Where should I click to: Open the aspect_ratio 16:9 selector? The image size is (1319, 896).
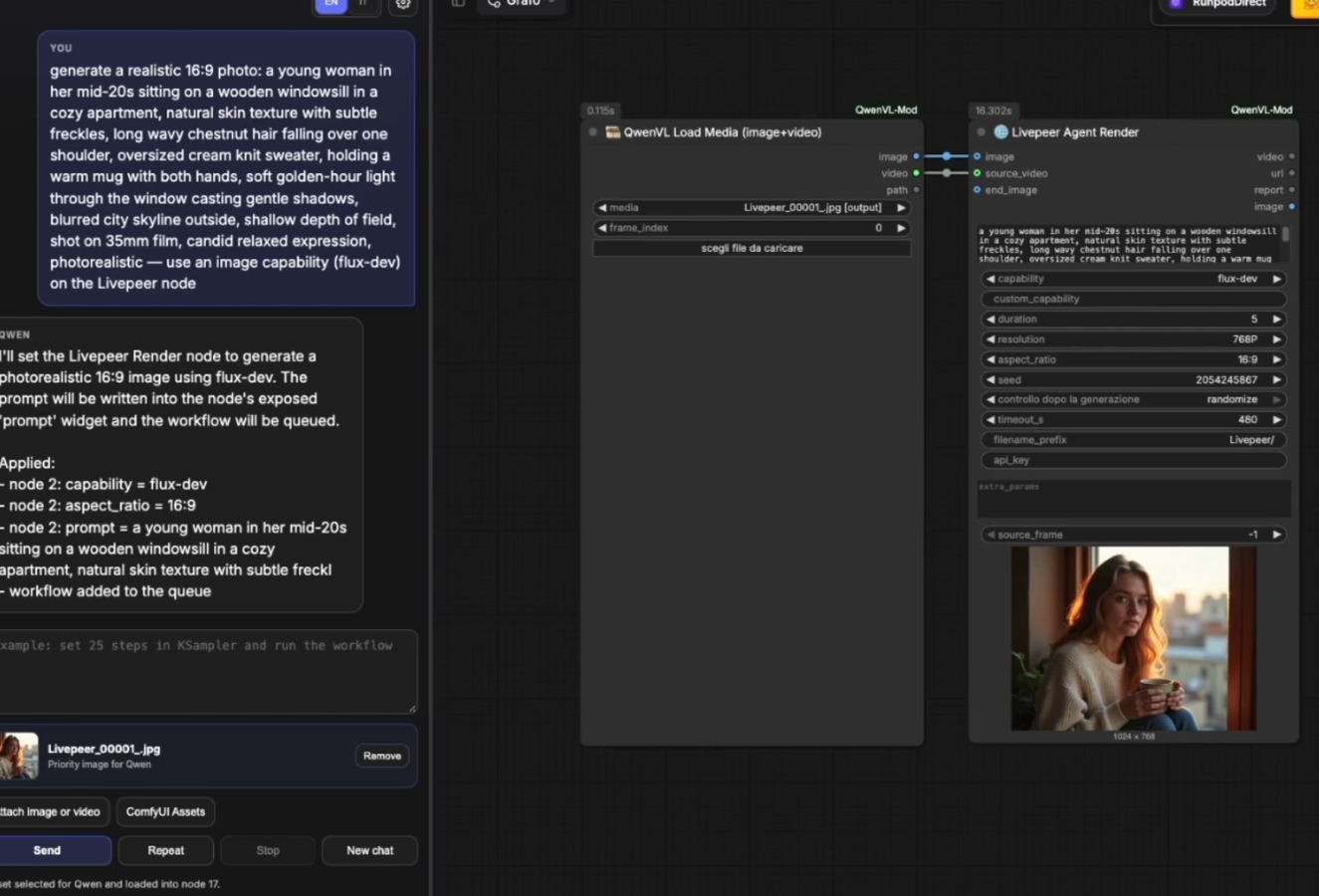[1133, 359]
